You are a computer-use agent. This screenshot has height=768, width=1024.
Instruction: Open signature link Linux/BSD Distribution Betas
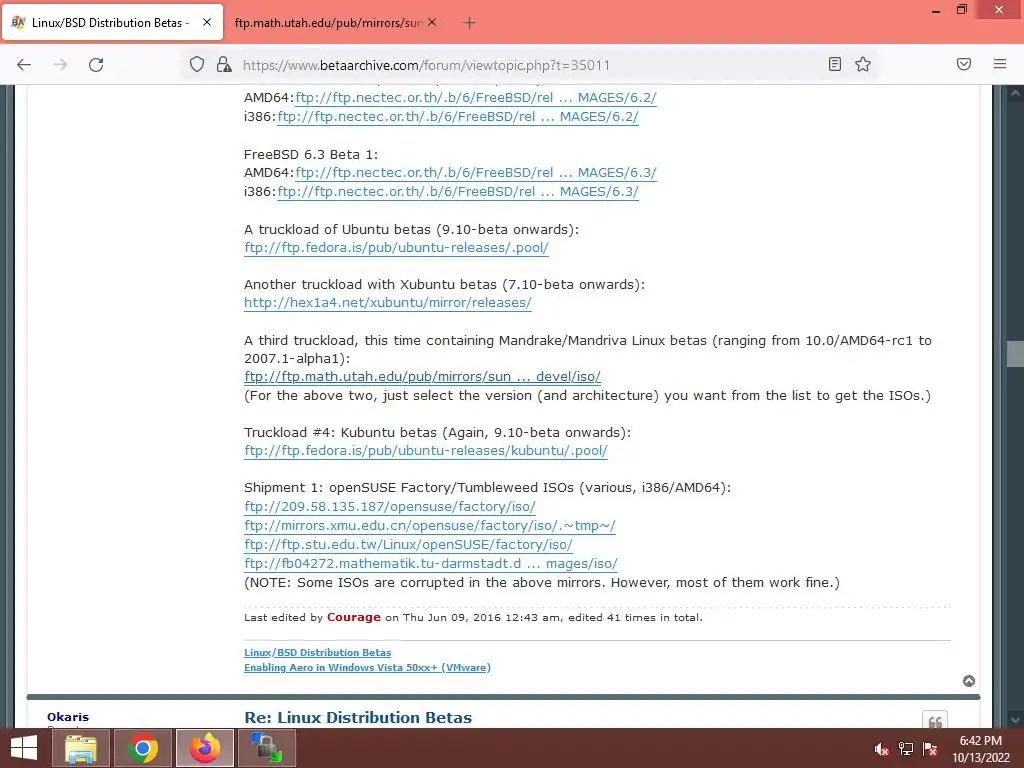tap(317, 652)
